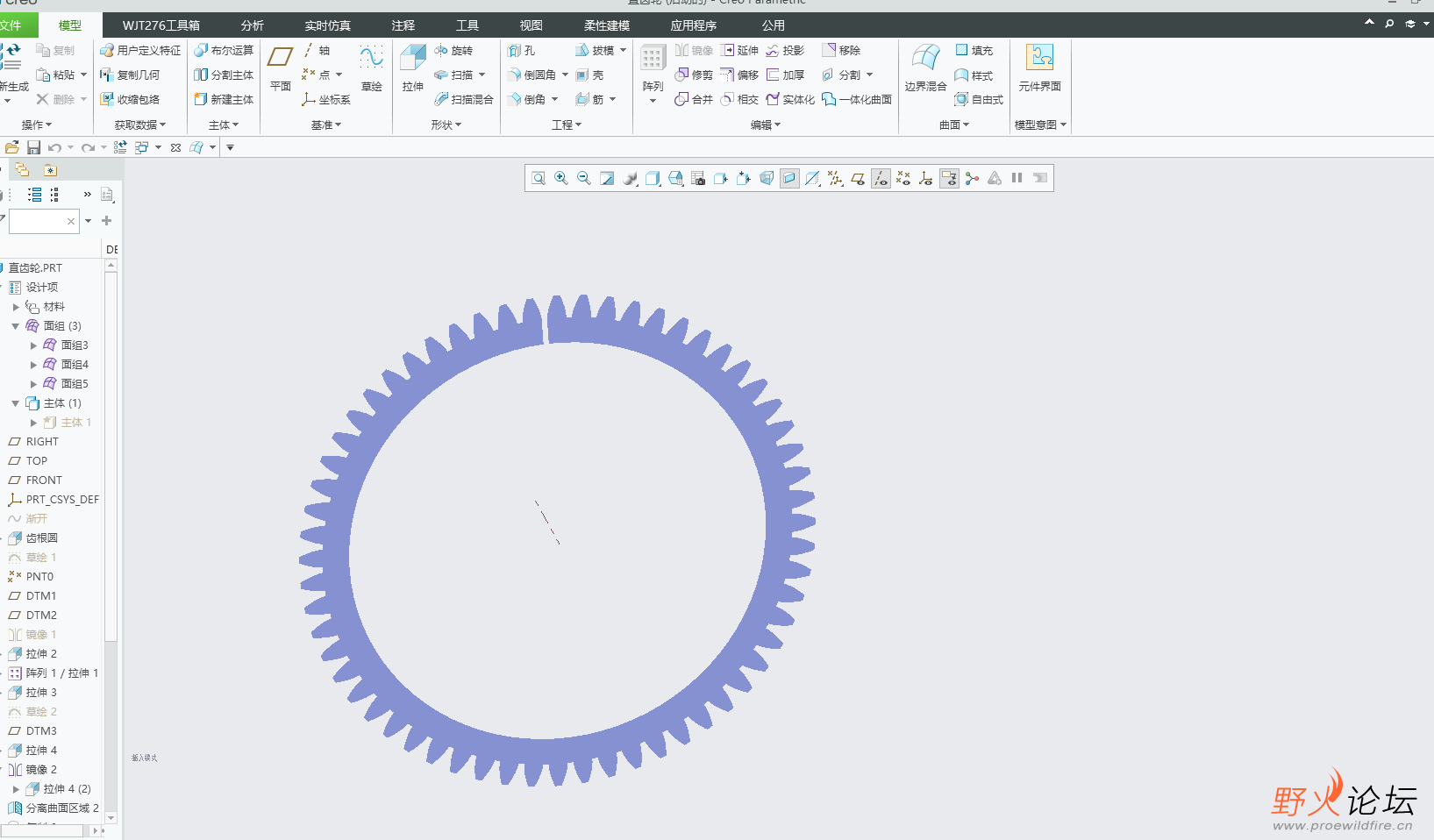This screenshot has width=1434, height=840.
Task: Click the 收缩包络 button
Action: [x=130, y=100]
